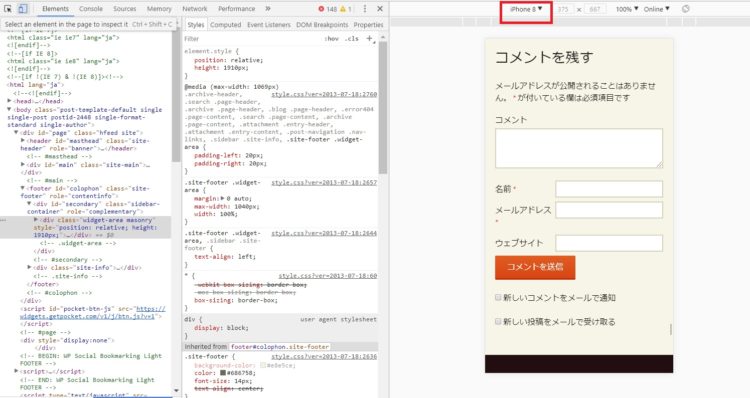Click the 名前 name input field
This screenshot has width=750, height=398.
tap(609, 188)
